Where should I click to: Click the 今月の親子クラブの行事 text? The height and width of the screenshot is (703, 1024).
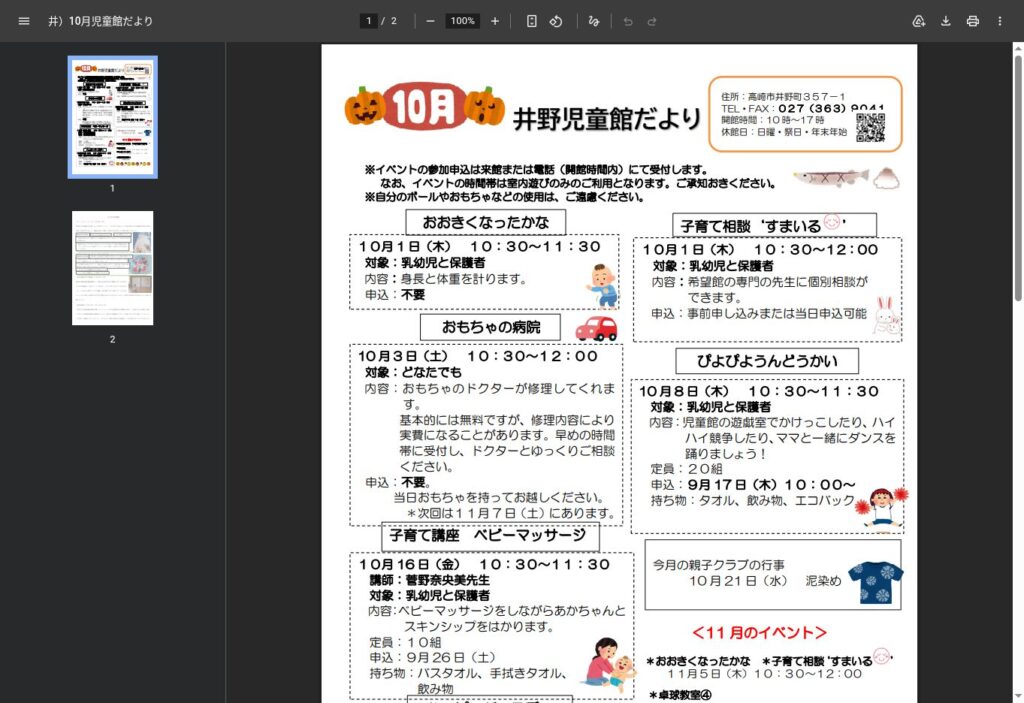(718, 564)
